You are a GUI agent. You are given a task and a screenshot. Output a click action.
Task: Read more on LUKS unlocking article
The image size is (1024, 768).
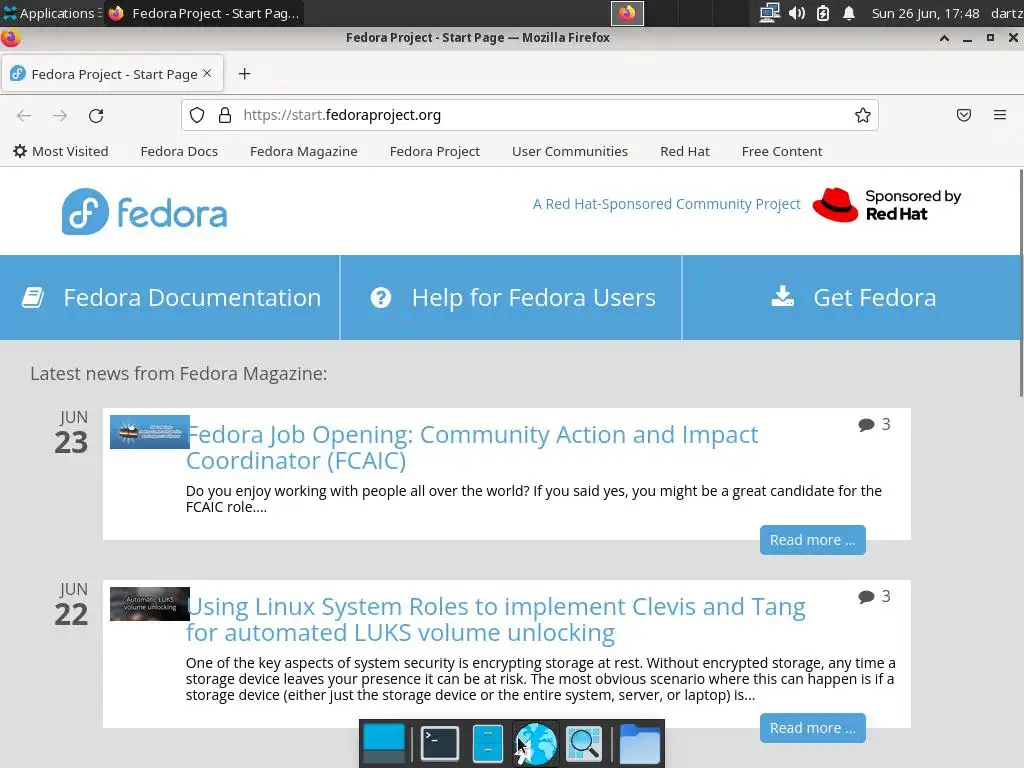tap(812, 728)
